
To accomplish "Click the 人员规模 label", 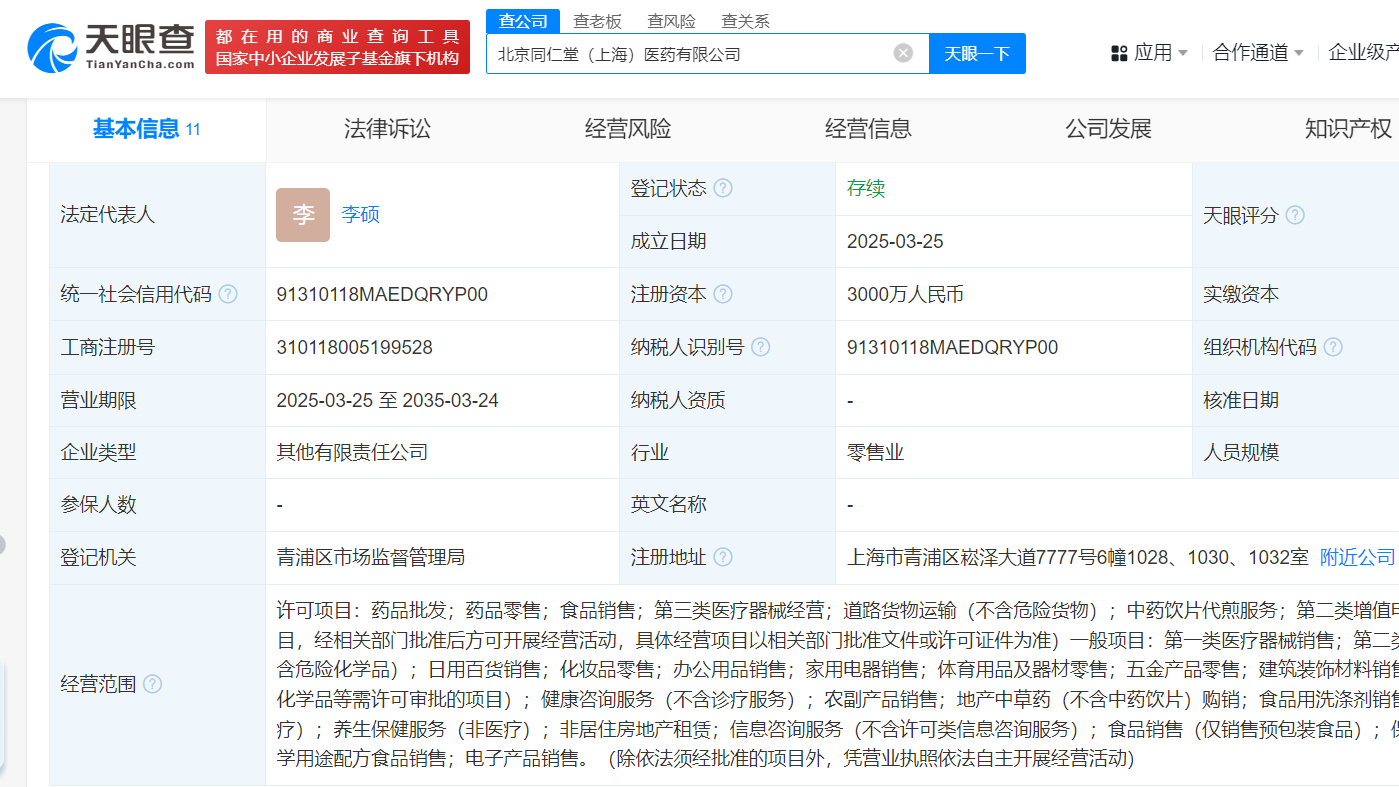I will pyautogui.click(x=1241, y=452).
